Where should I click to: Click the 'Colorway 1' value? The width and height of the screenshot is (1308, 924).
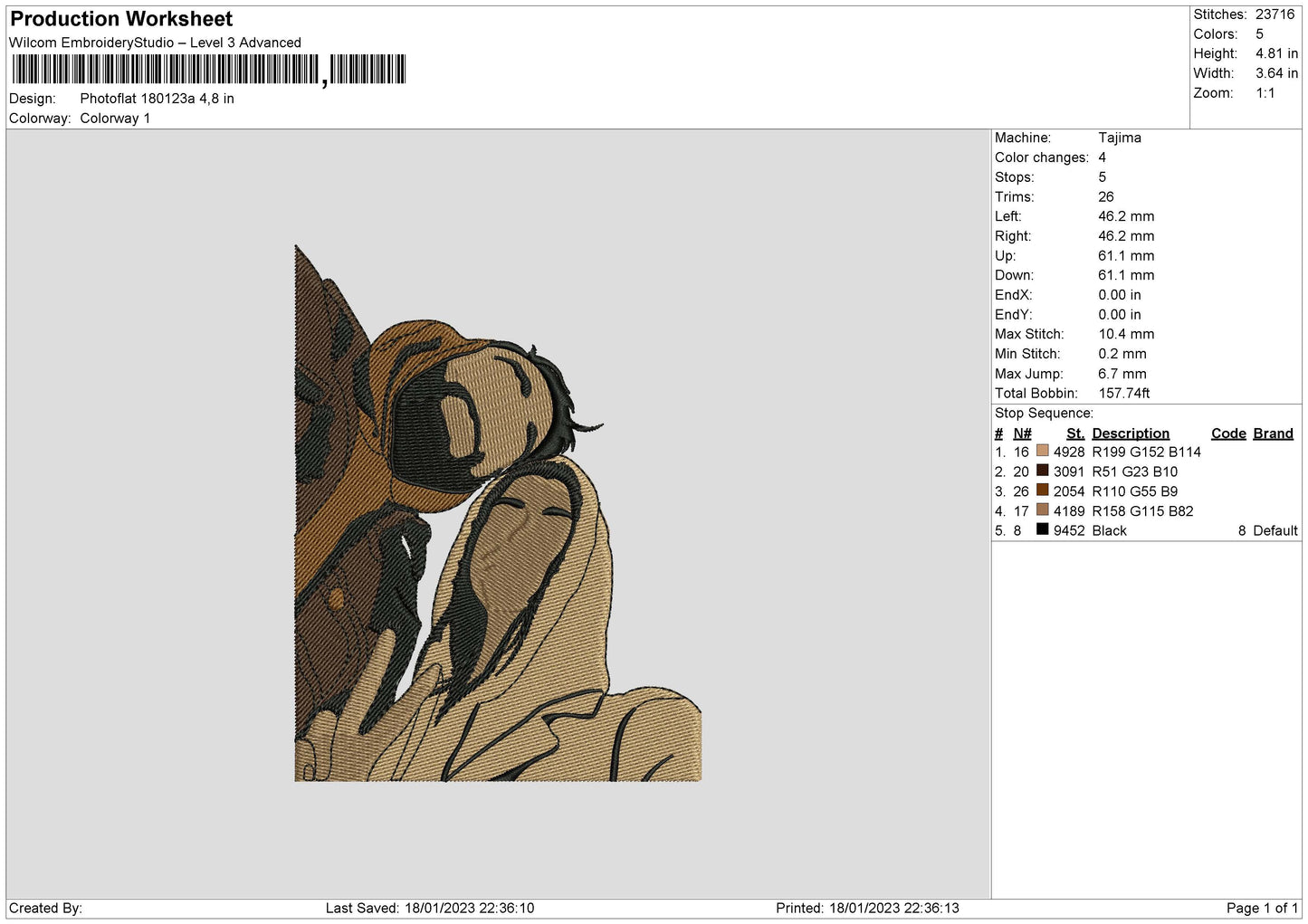115,119
